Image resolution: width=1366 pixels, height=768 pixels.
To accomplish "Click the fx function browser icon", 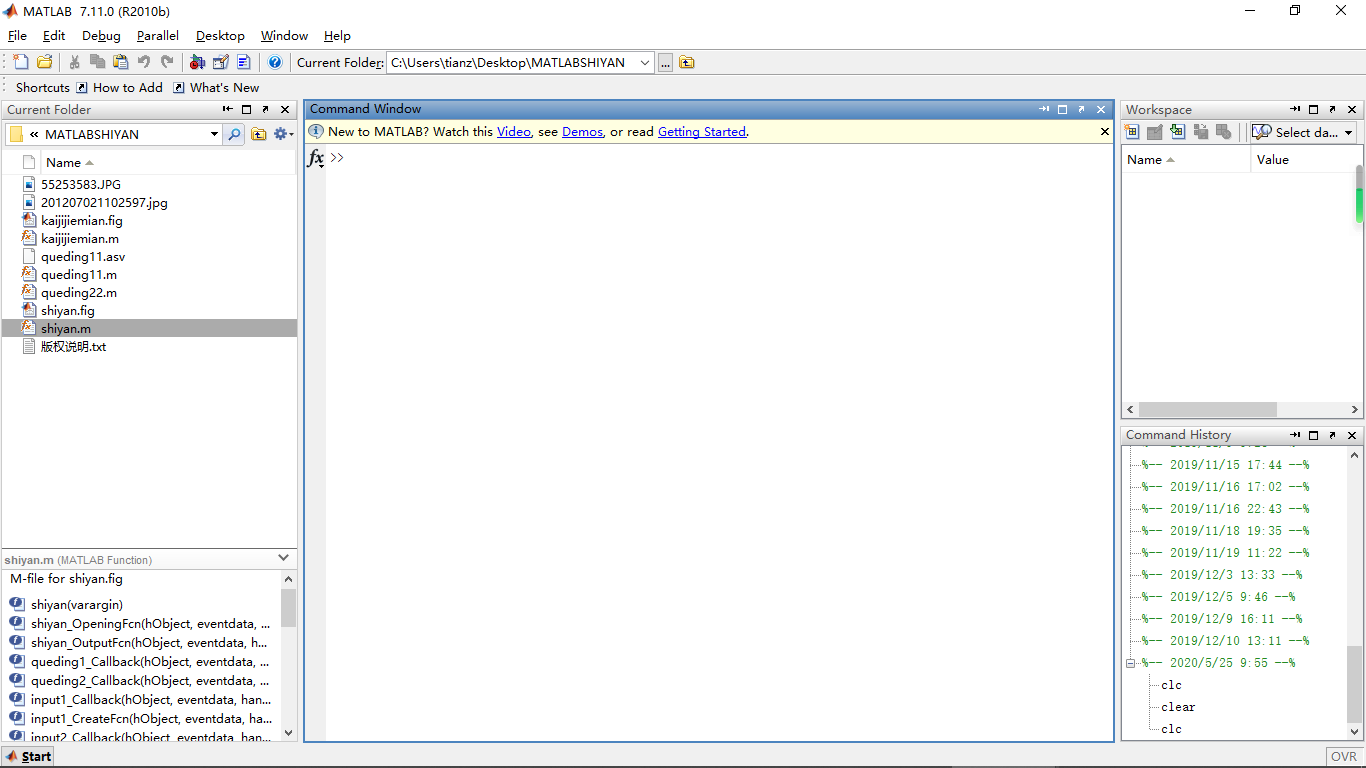I will coord(315,158).
